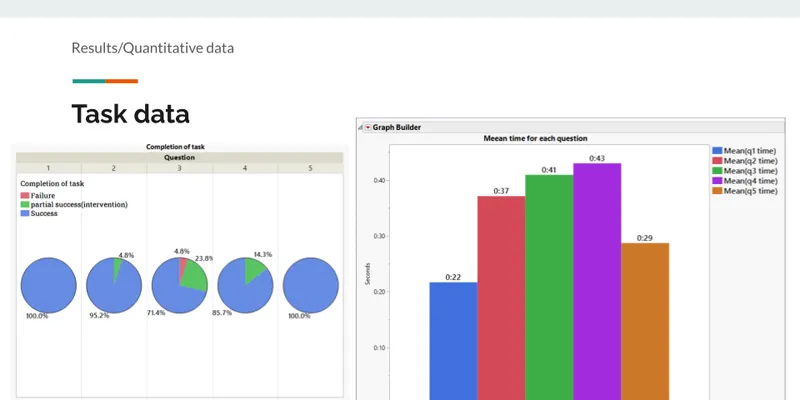
Task: Select the red 0:37 bar
Action: pyautogui.click(x=502, y=298)
